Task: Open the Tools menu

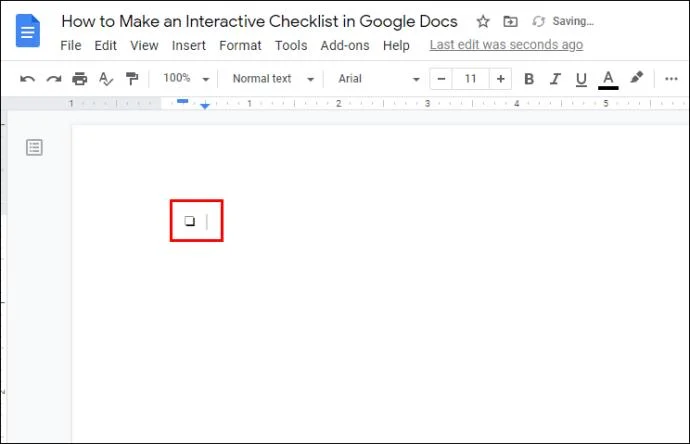Action: point(291,45)
